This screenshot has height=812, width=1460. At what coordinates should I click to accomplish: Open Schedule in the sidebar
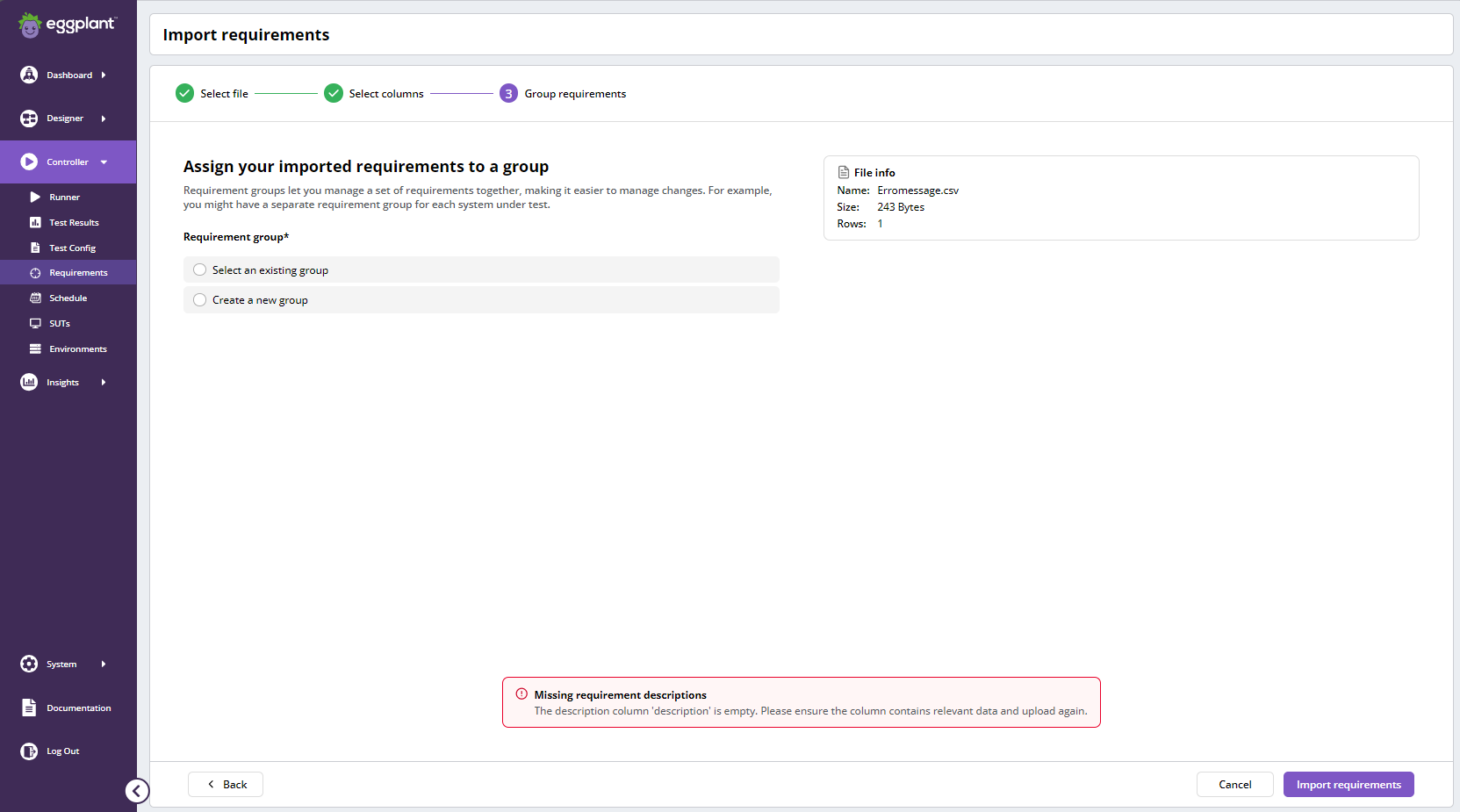[x=68, y=298]
